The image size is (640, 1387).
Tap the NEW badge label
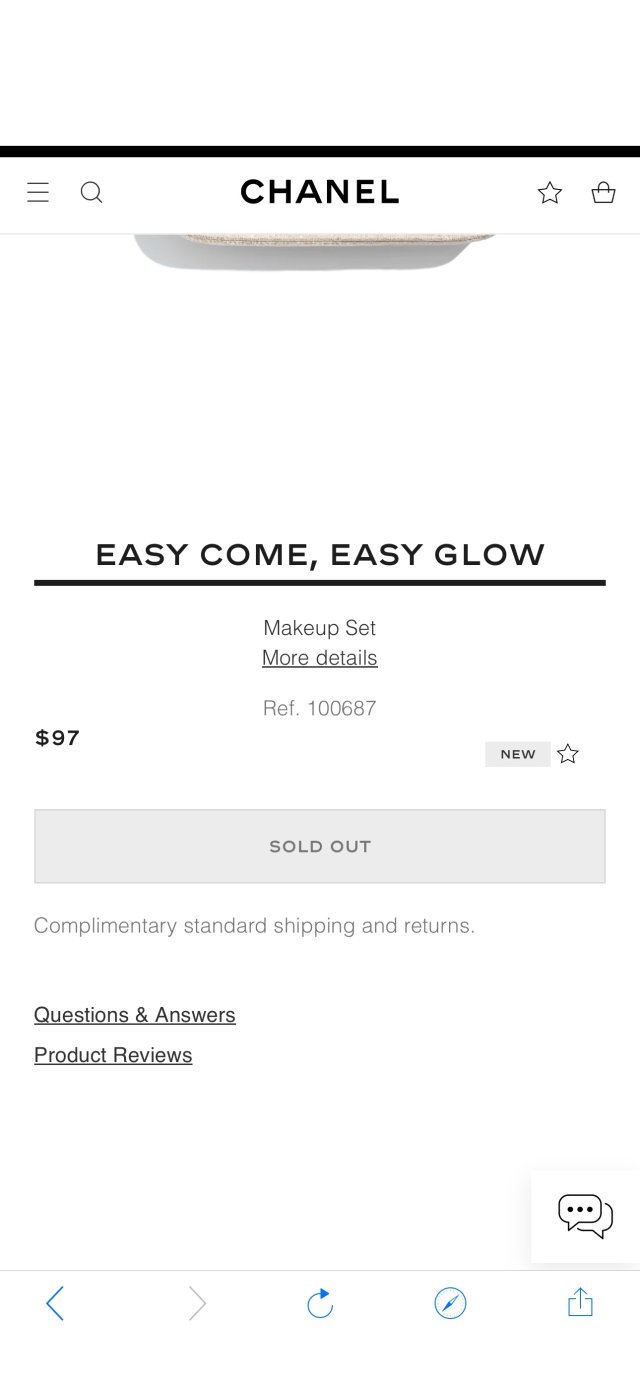click(x=518, y=754)
